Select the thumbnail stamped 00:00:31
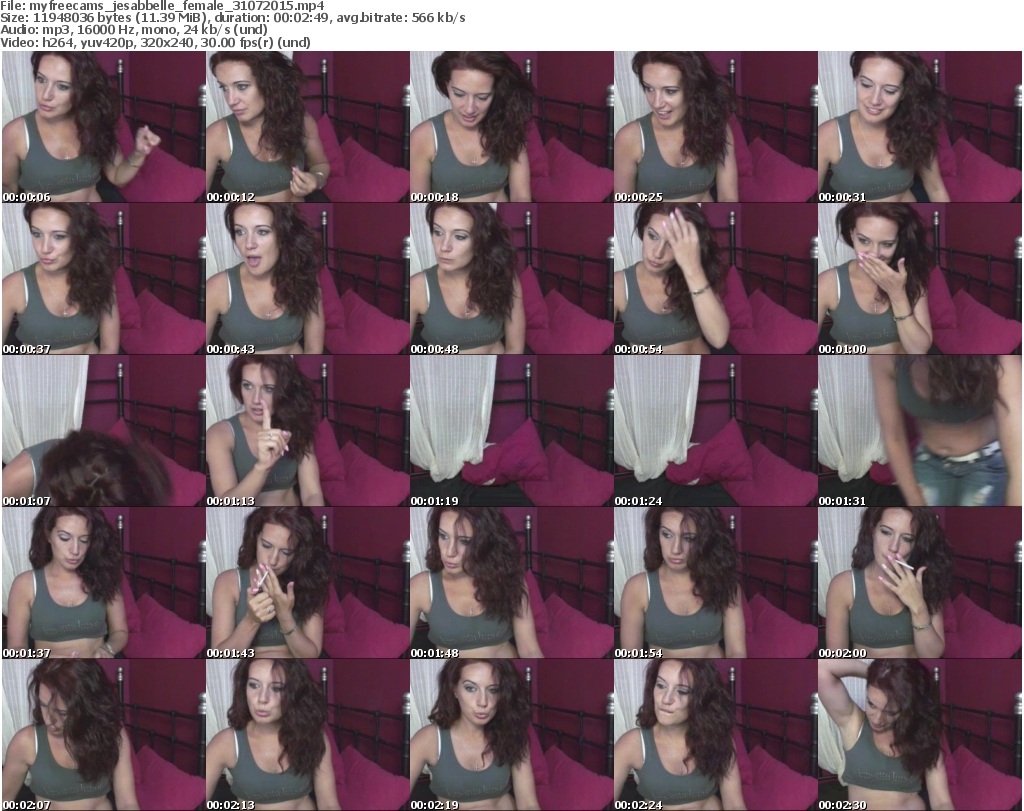The height and width of the screenshot is (811, 1024). [x=920, y=127]
